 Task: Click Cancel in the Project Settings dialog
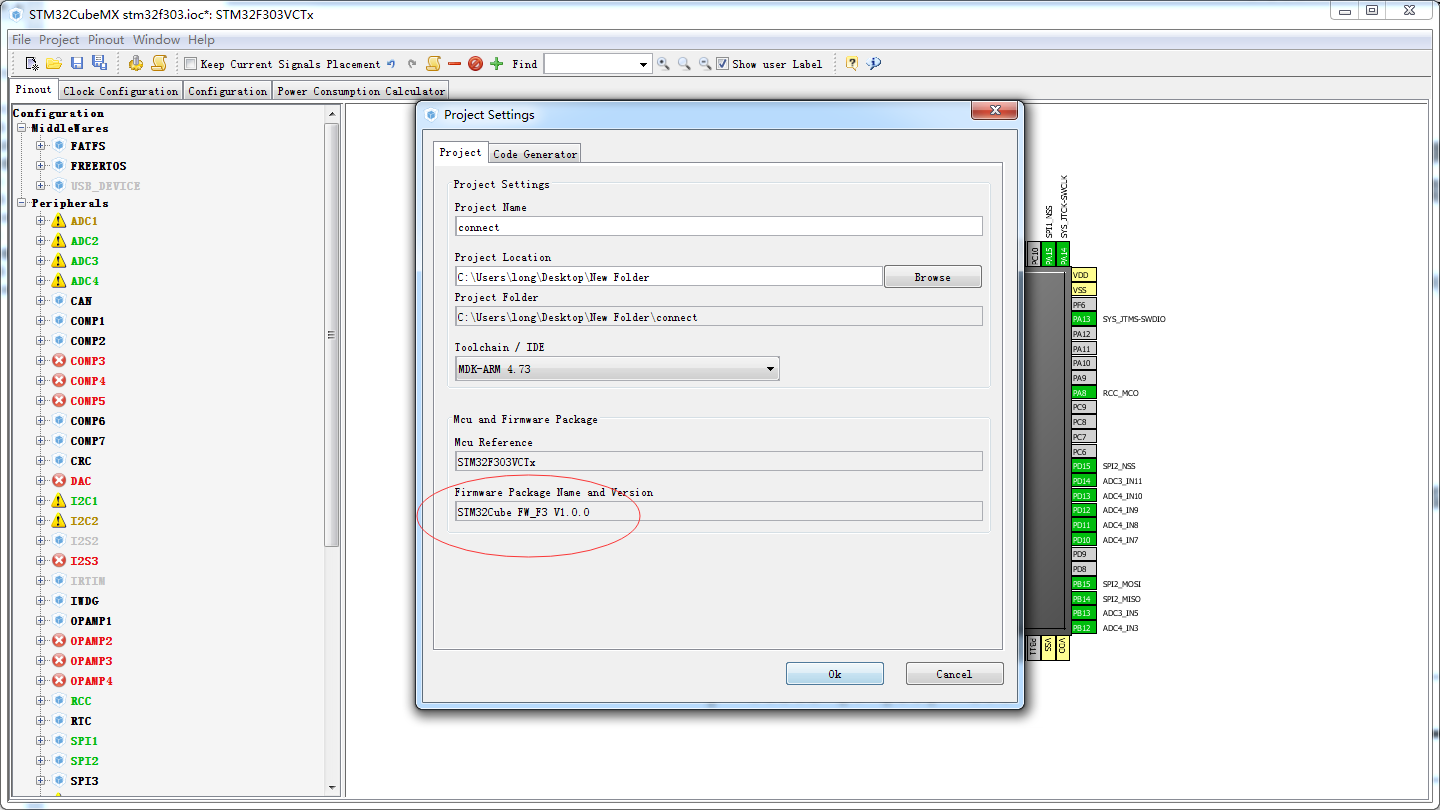(954, 674)
